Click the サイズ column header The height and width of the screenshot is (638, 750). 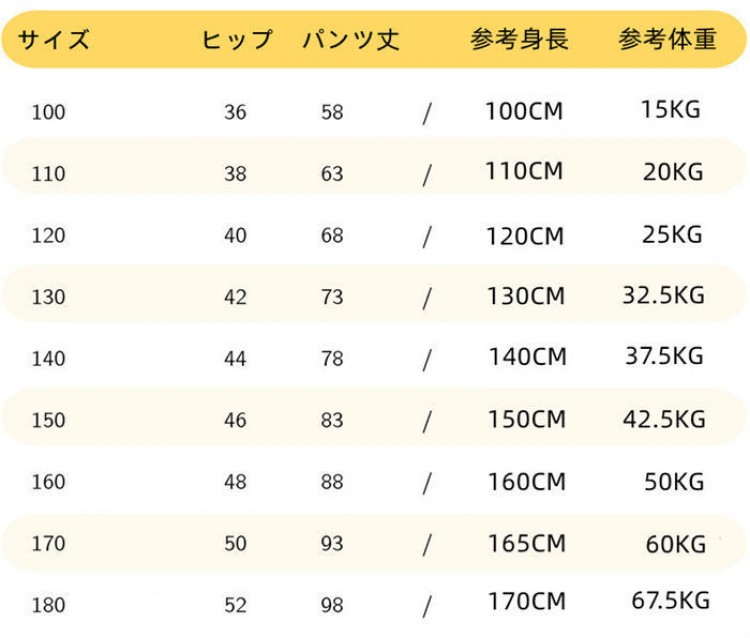click(55, 40)
